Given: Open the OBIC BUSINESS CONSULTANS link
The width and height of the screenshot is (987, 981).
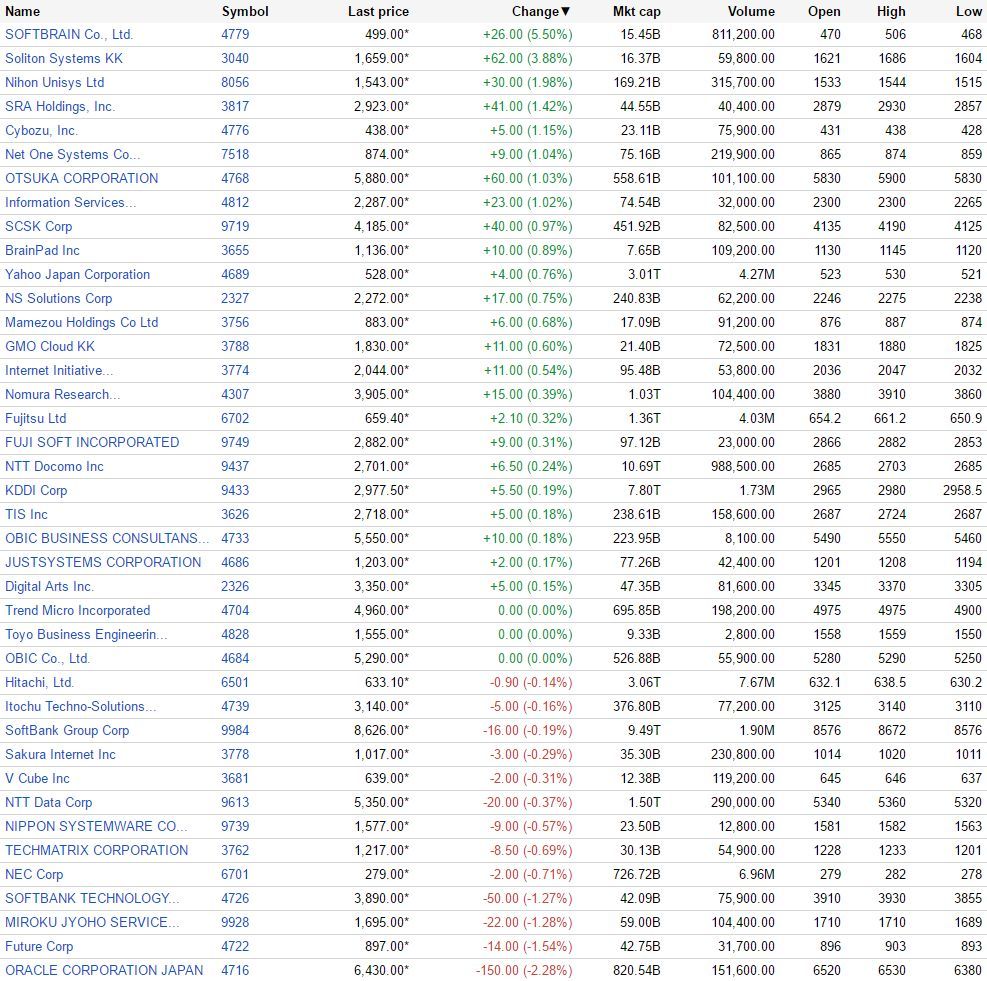Looking at the screenshot, I should pos(106,538).
